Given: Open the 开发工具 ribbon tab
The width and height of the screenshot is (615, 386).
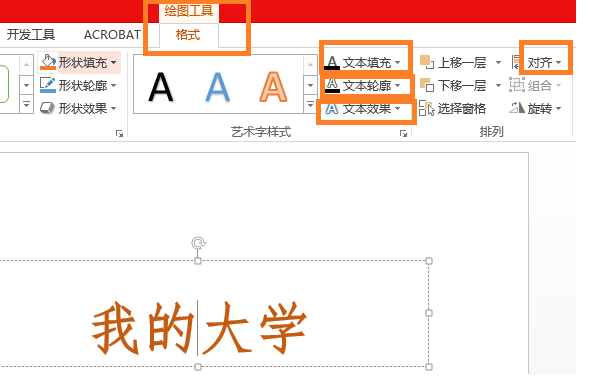Looking at the screenshot, I should click(x=31, y=35).
